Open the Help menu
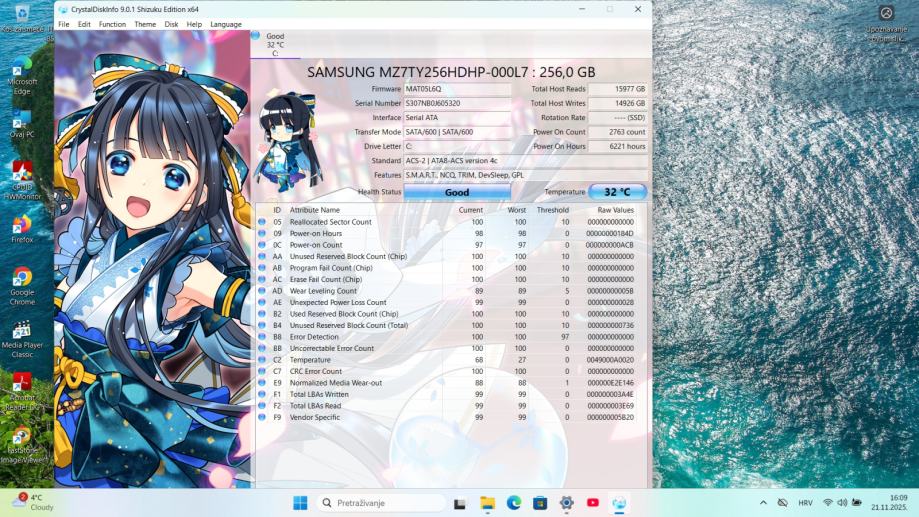This screenshot has width=919, height=517. point(194,25)
